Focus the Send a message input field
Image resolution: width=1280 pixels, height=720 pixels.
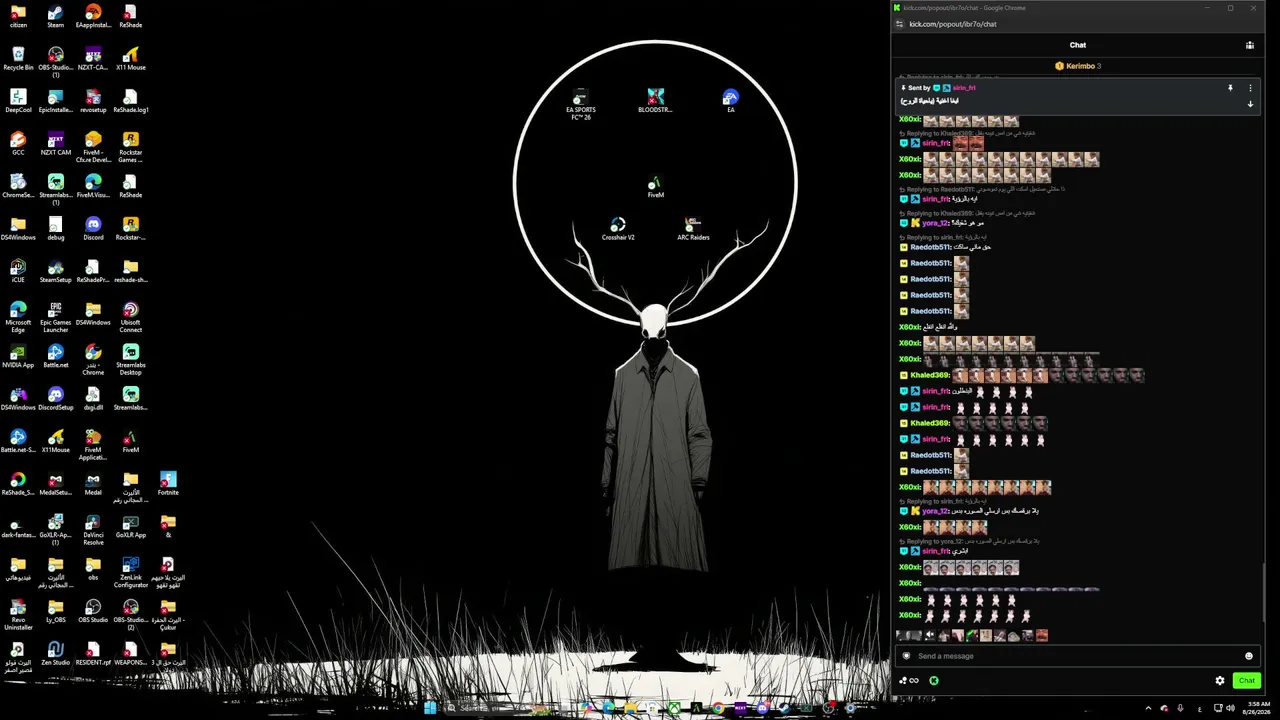1078,656
